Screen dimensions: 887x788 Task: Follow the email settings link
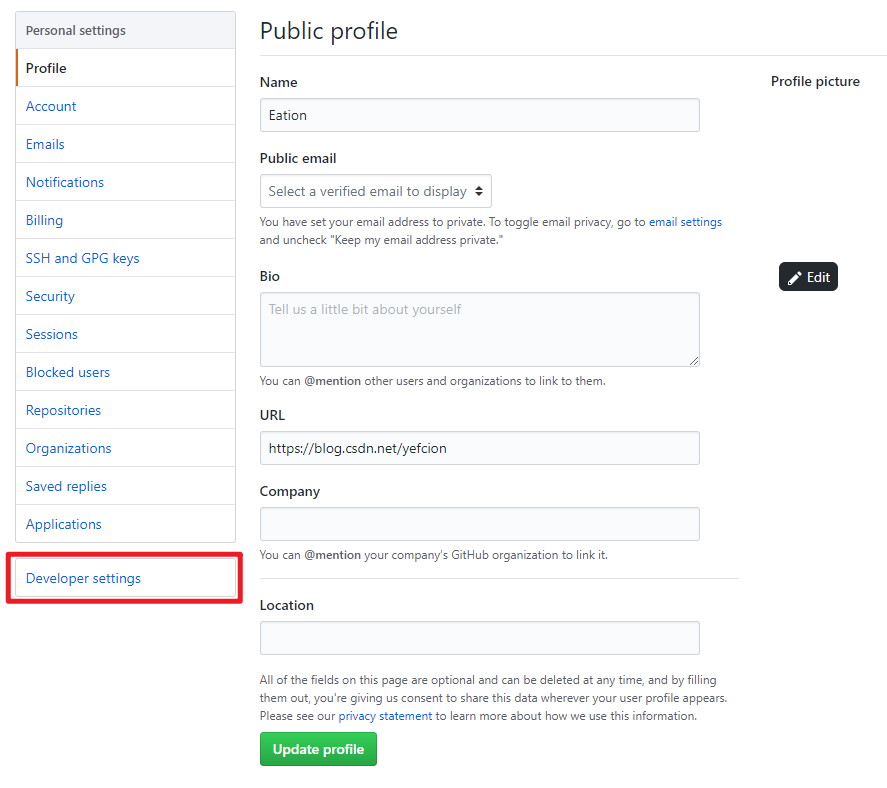685,222
